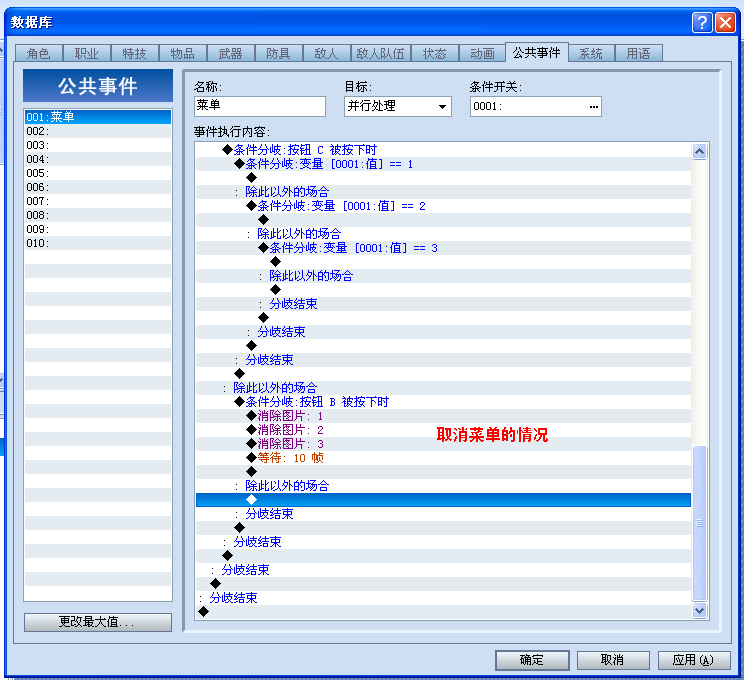Select common event 004
Screen dimensions: 744x680
coord(98,159)
